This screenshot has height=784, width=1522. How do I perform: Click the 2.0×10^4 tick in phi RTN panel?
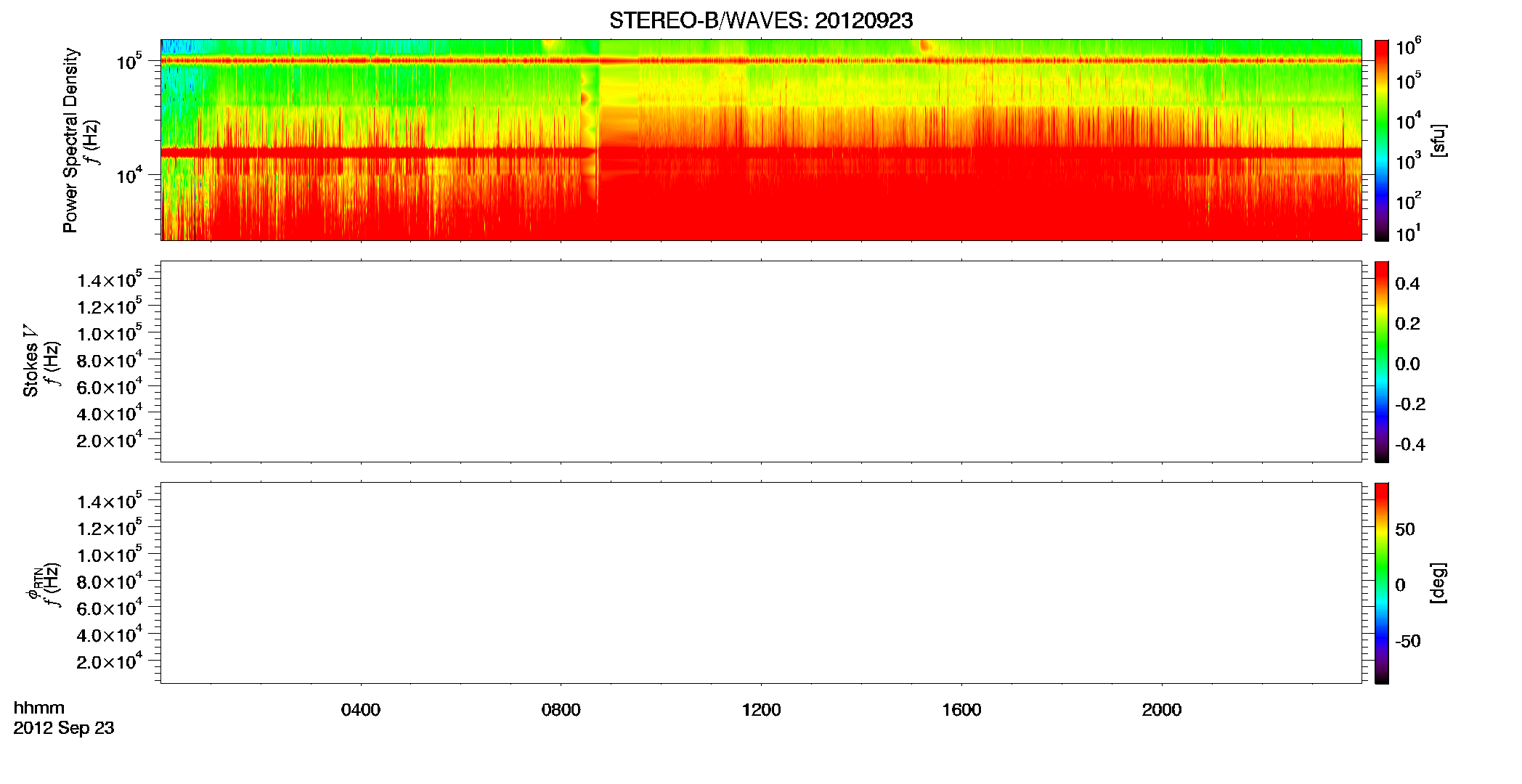110,661
